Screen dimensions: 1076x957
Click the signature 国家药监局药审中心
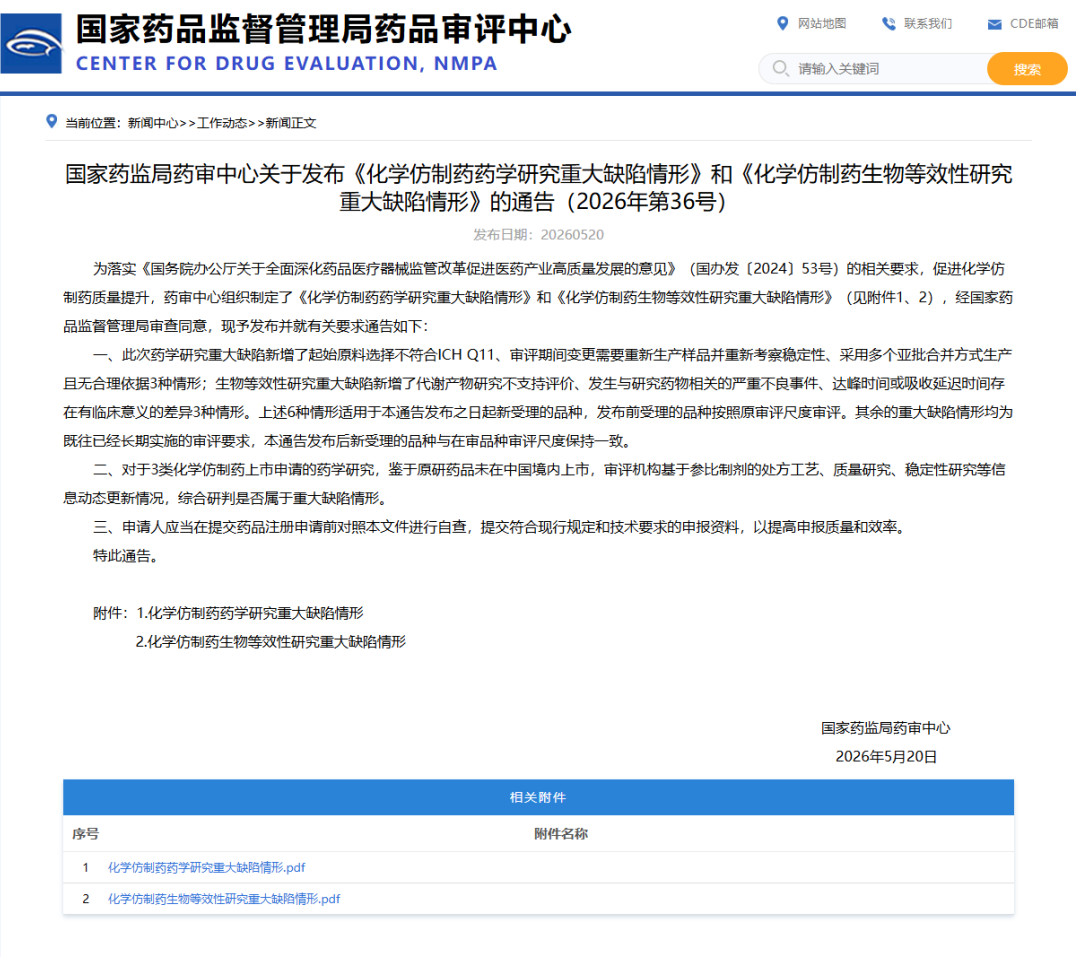coord(886,728)
